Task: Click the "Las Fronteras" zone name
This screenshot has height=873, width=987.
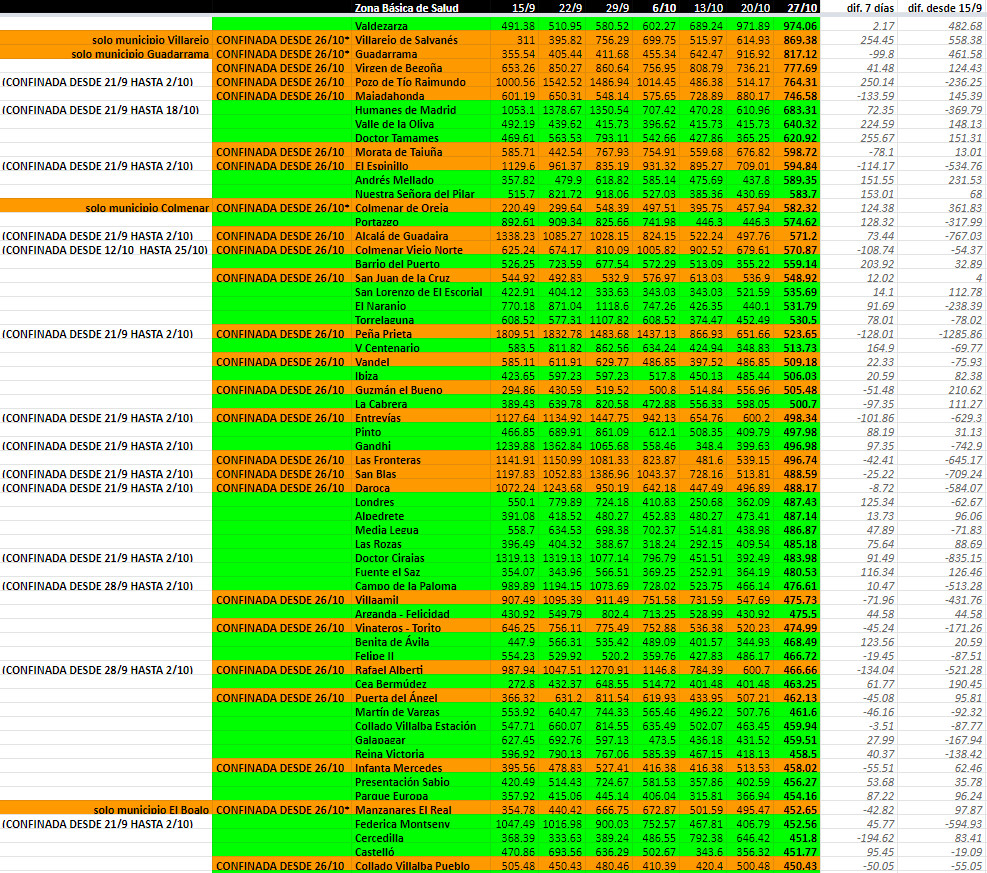Action: (388, 460)
